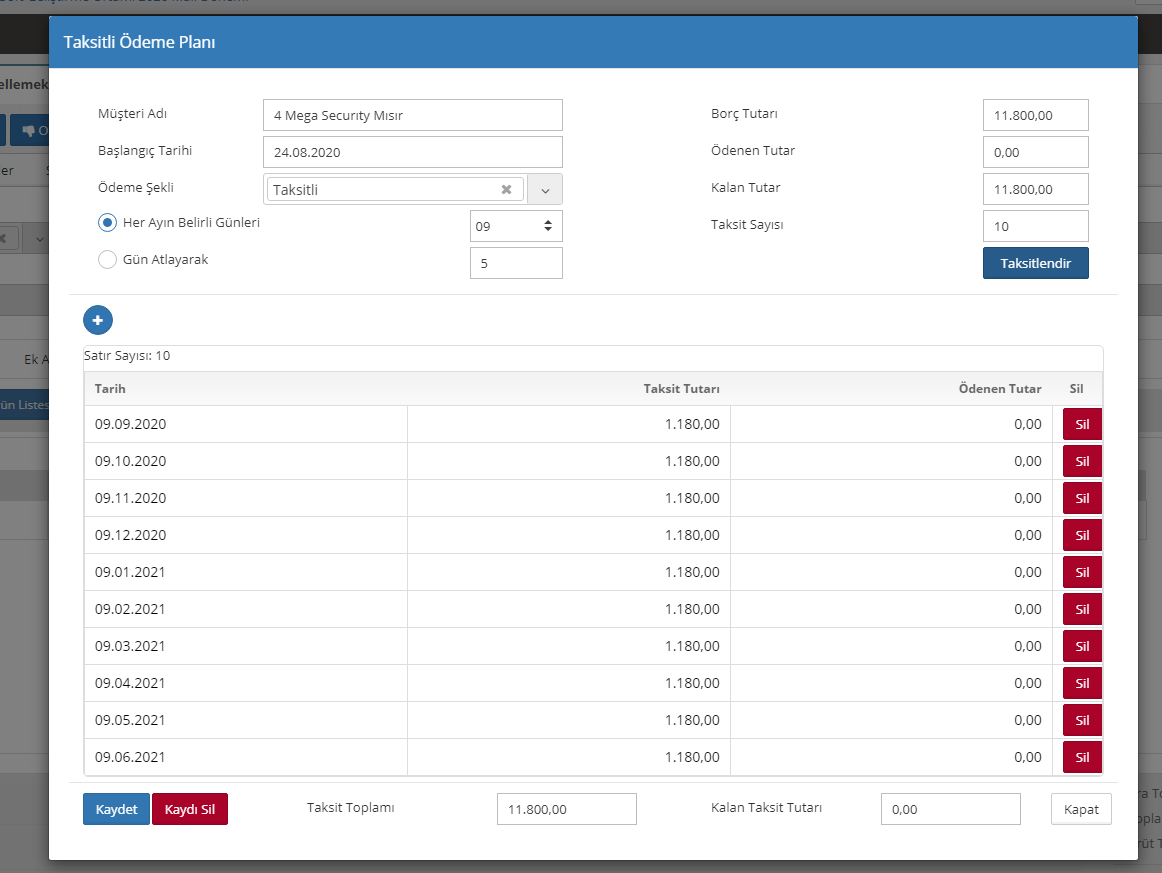Screen dimensions: 1162x873
Task: Clear the Taksitli selection with the X icon
Action: 506,189
